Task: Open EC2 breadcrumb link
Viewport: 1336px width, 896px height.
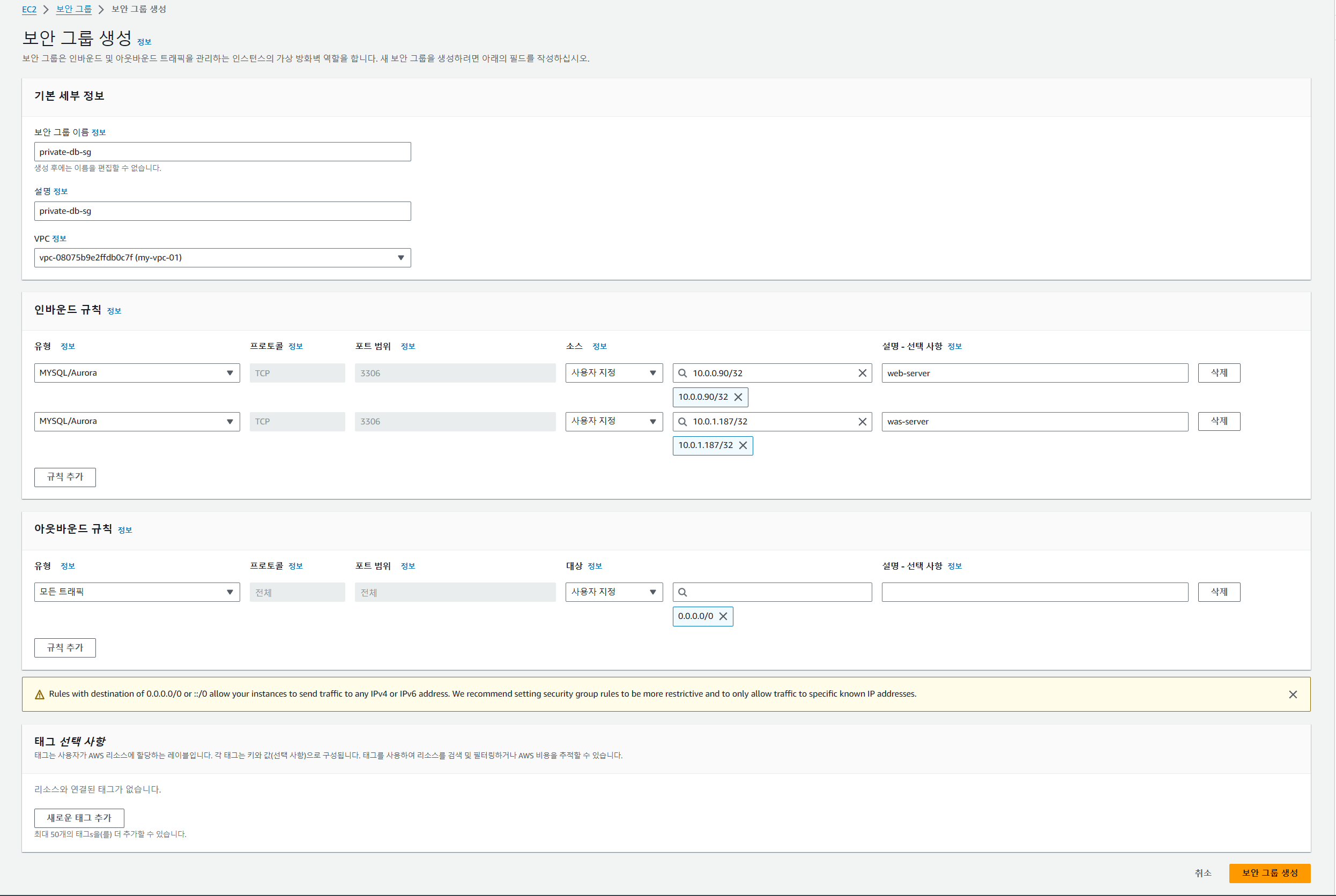Action: [29, 9]
